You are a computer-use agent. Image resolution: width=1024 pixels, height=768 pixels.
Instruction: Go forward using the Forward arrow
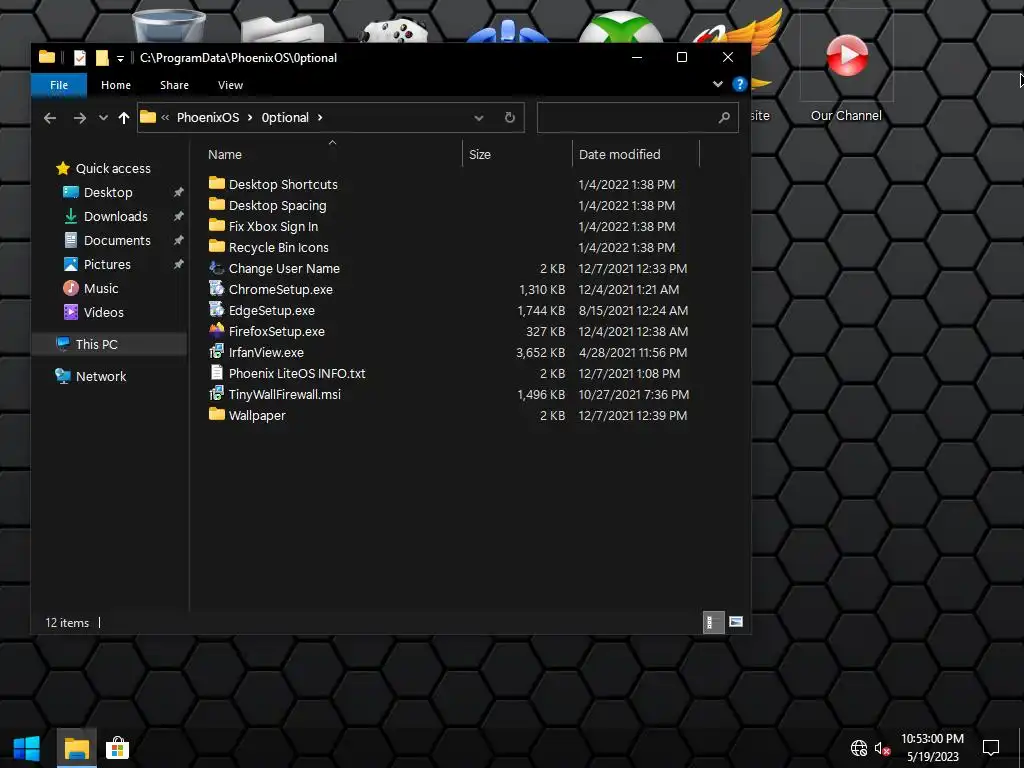point(80,118)
